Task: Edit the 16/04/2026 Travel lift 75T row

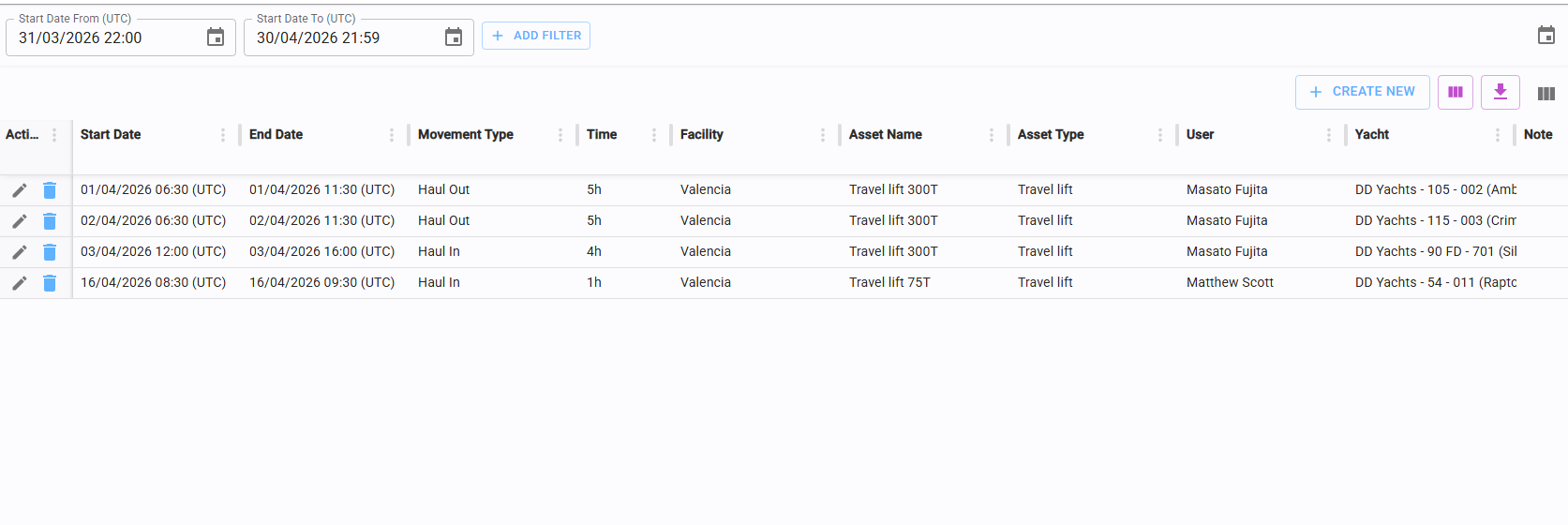Action: coord(20,283)
